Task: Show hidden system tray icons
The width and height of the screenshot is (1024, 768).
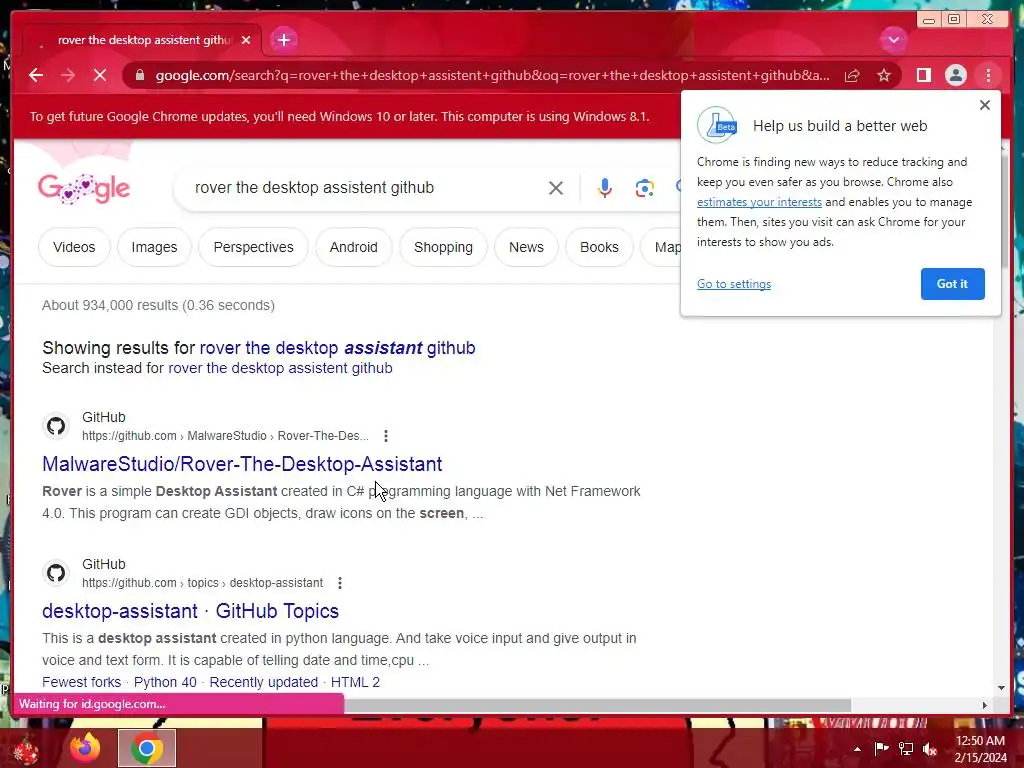Action: pos(857,749)
